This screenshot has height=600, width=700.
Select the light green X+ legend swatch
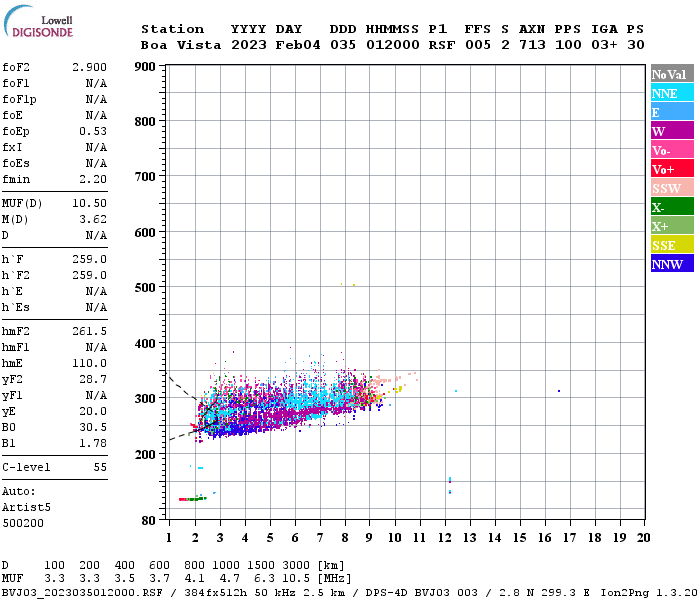[672, 226]
